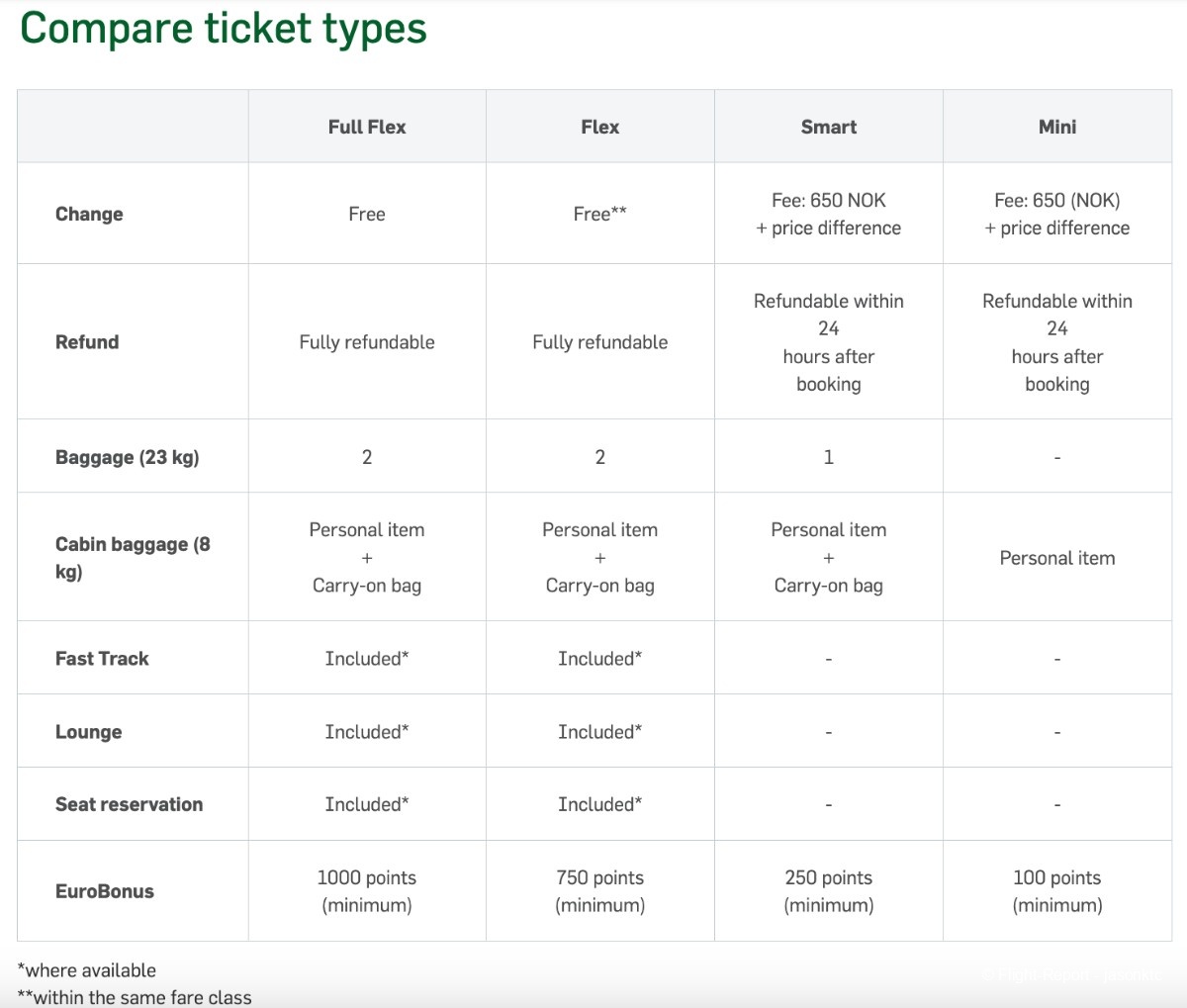
Task: Click '250 points (minimum)' EuroBonus cell
Action: [x=829, y=891]
